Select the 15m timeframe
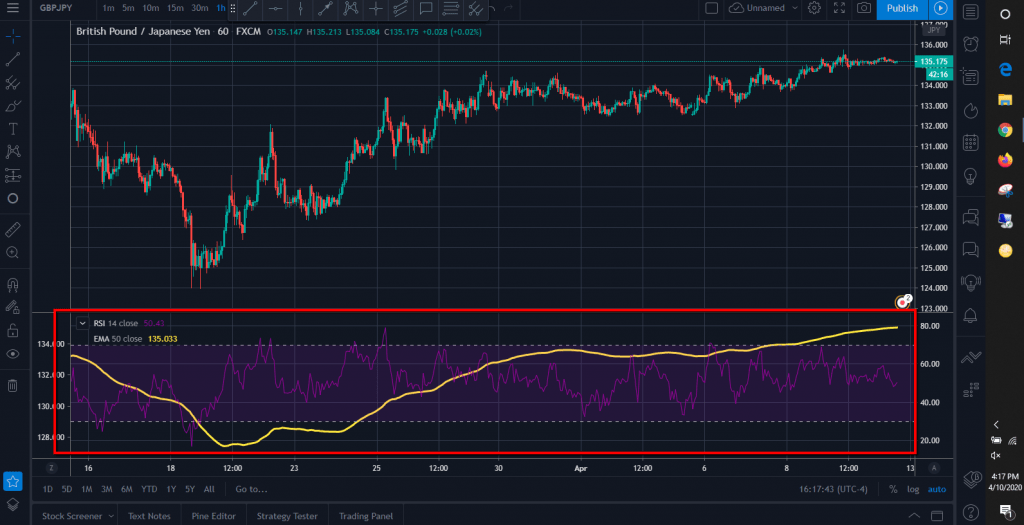The height and width of the screenshot is (525, 1024). coord(174,8)
